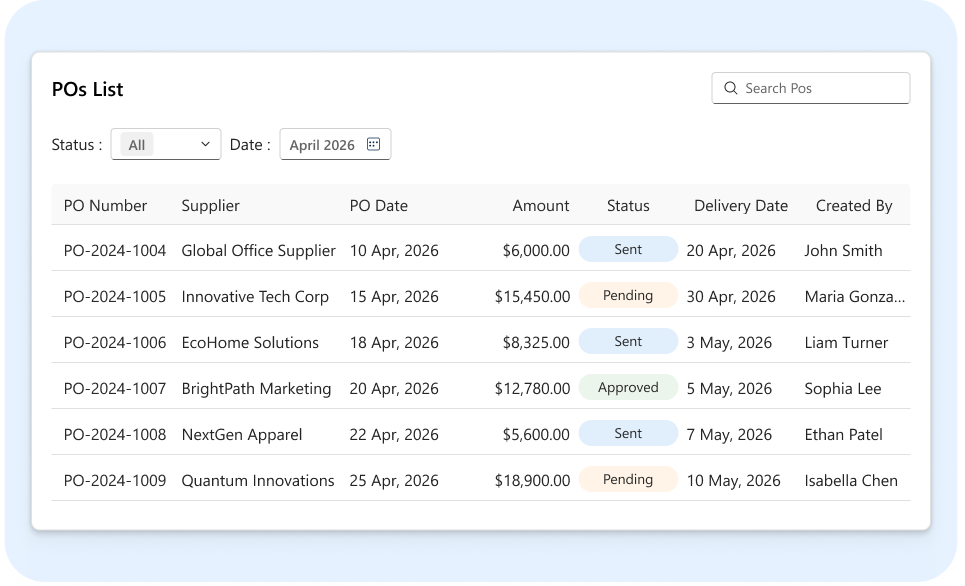Click supplier Global Office Supplier

coord(258,251)
